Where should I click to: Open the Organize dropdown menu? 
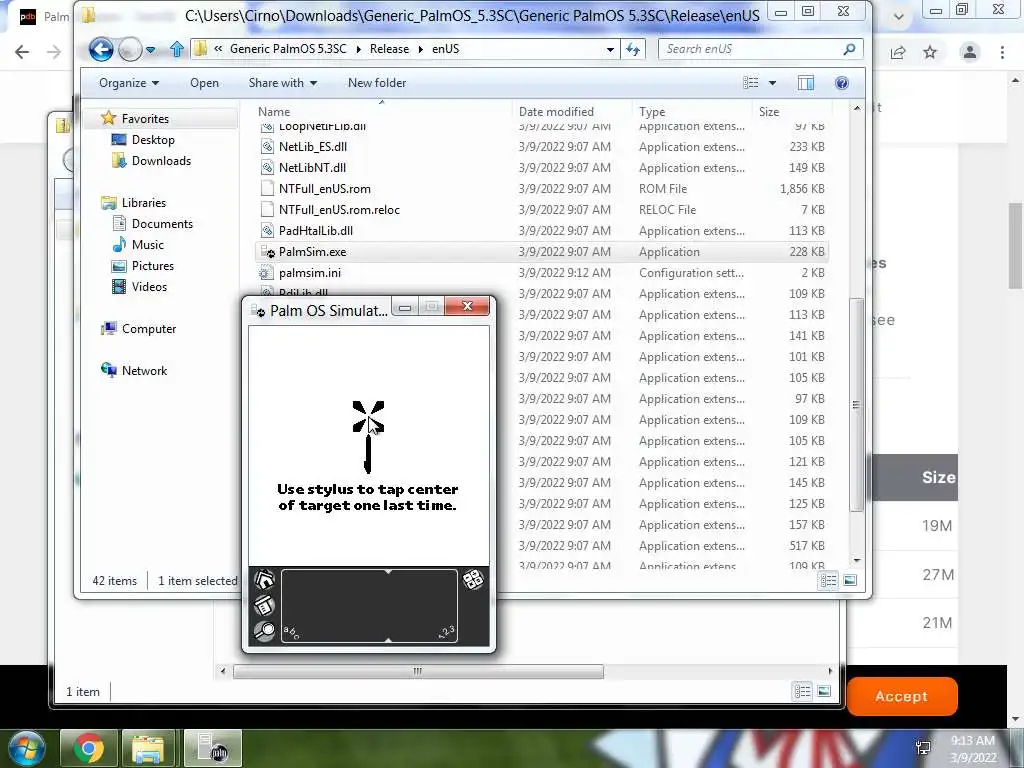pyautogui.click(x=129, y=83)
